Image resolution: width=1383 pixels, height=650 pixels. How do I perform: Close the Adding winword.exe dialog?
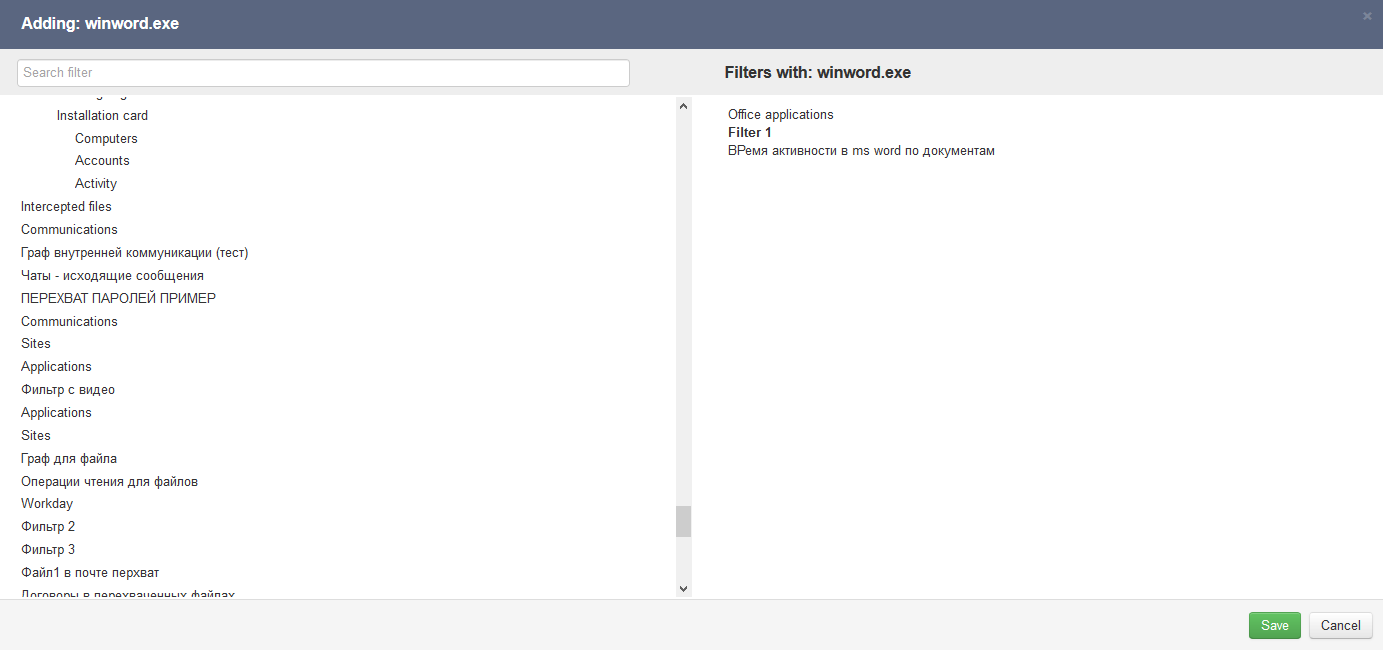[1367, 16]
